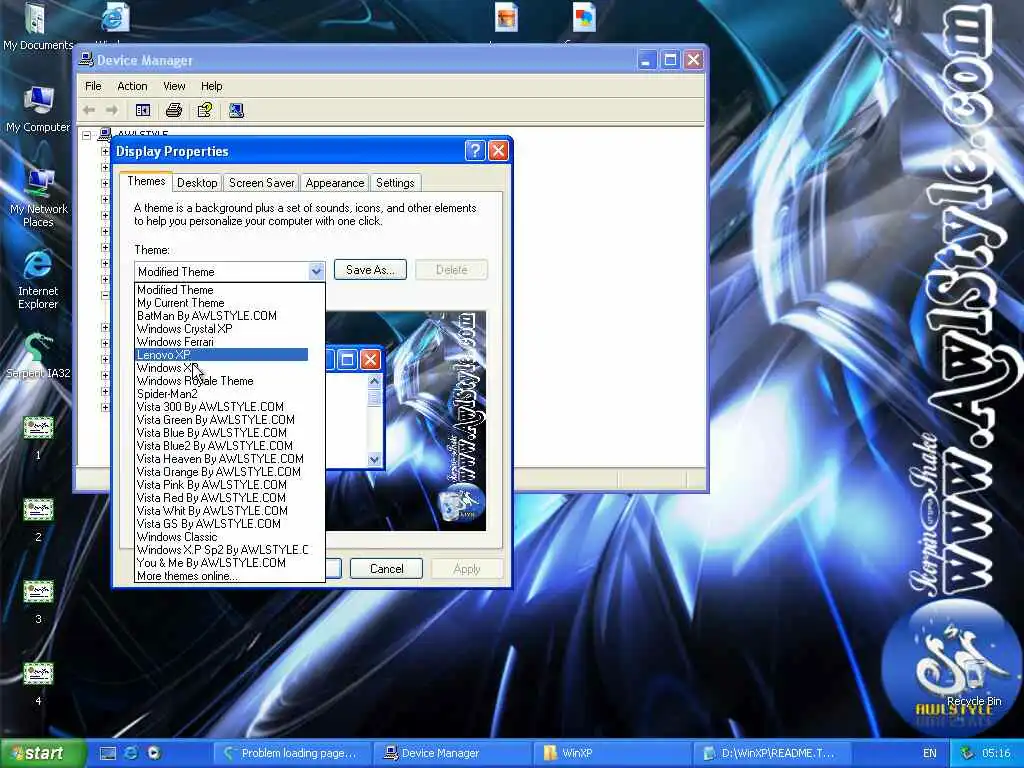Viewport: 1024px width, 768px height.
Task: Open My Documents desktop icon
Action: [x=37, y=26]
